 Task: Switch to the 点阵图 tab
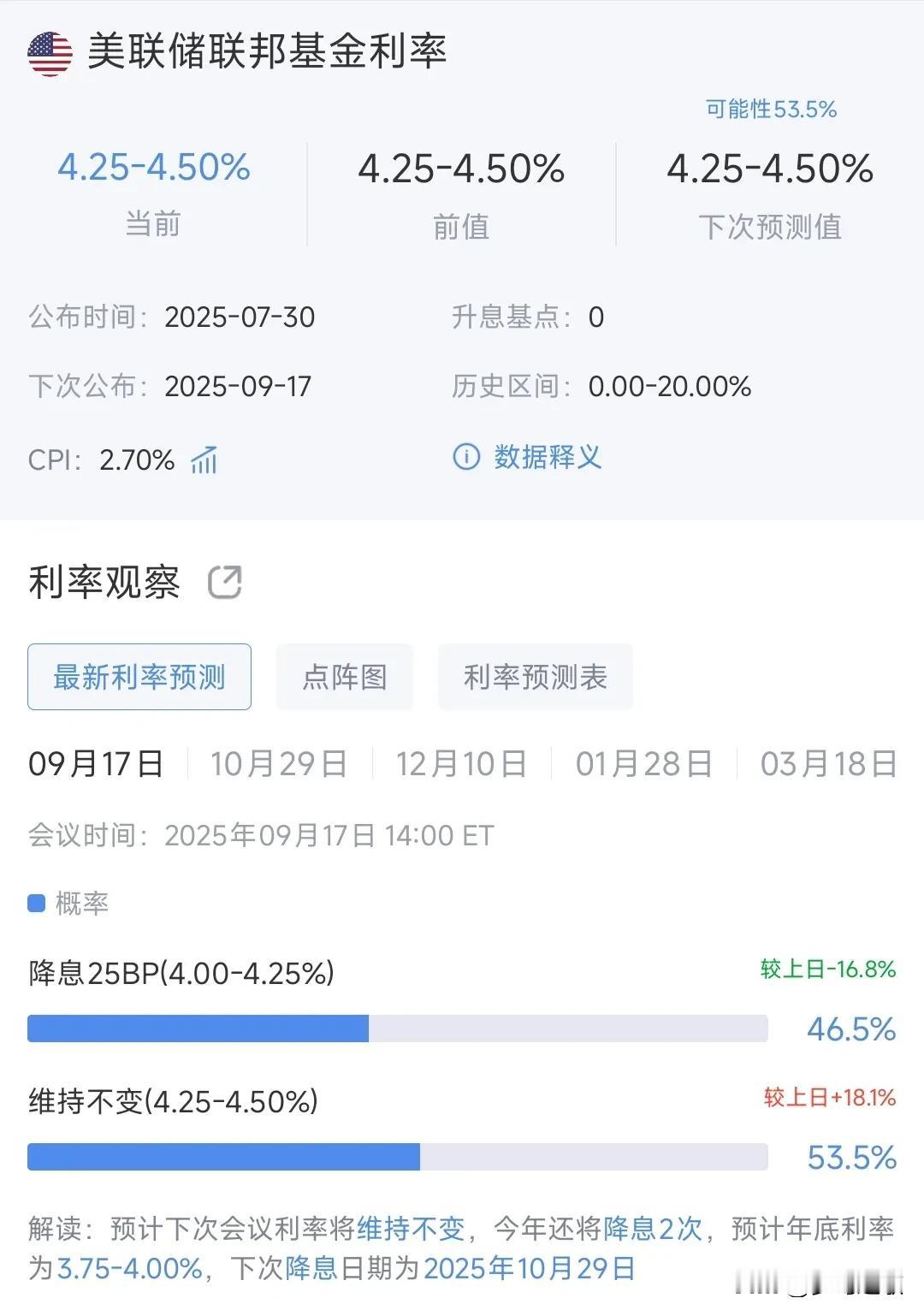tap(345, 677)
